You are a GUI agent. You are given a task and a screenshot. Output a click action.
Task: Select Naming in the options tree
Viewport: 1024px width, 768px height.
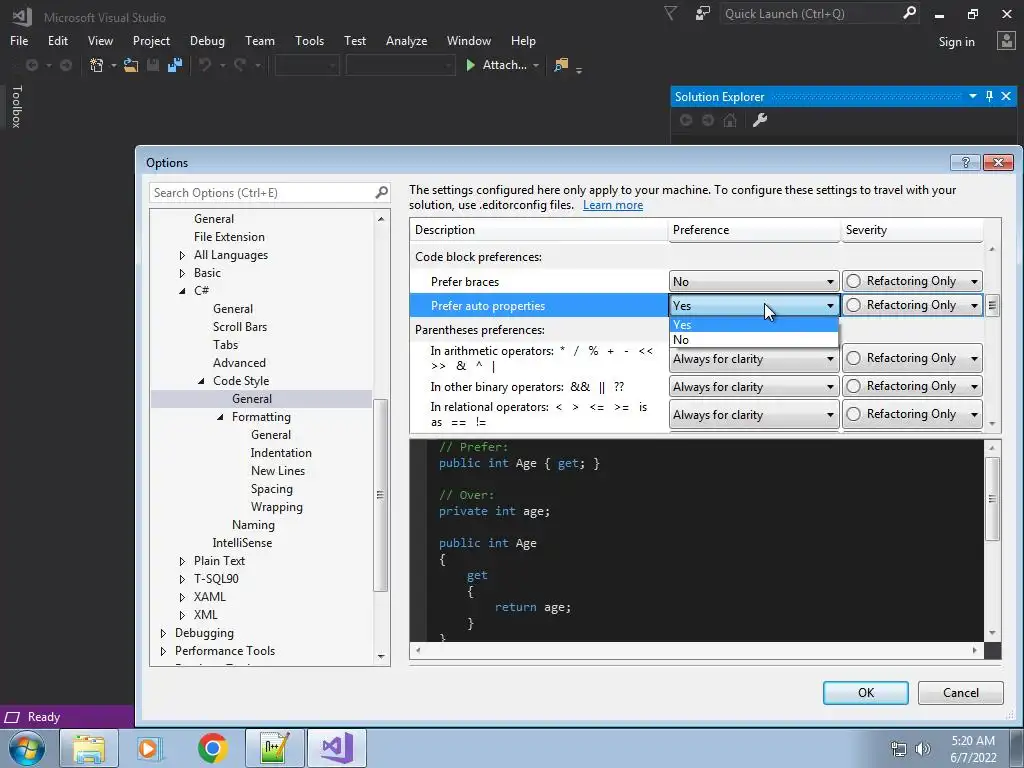[x=253, y=524]
